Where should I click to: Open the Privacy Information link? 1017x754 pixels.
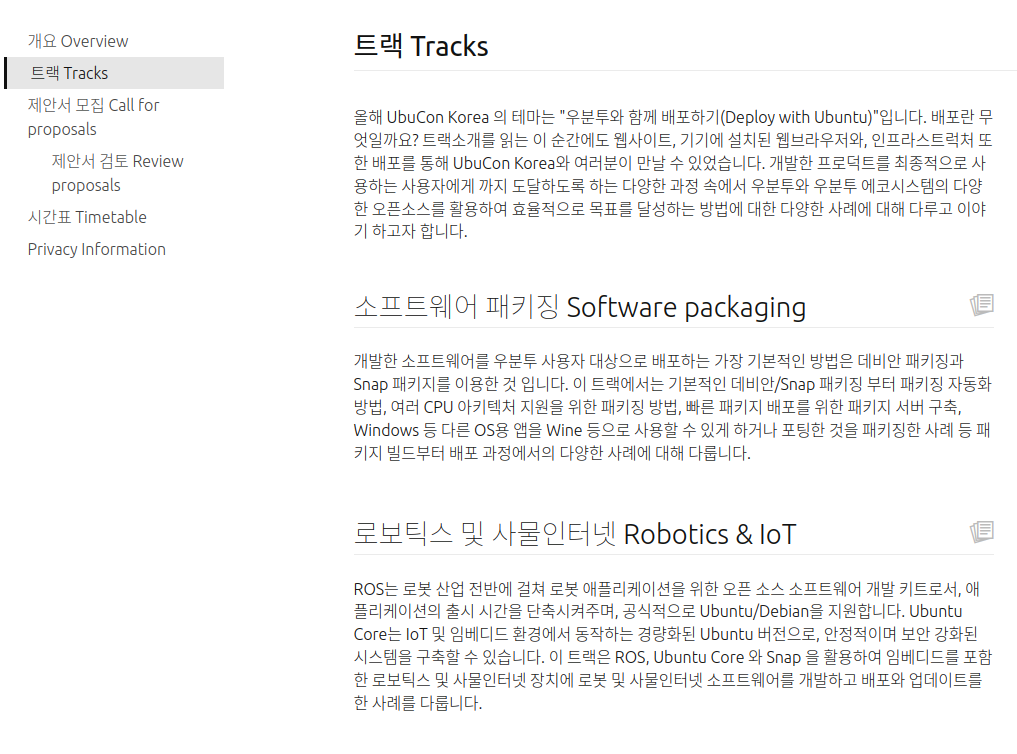(x=96, y=249)
